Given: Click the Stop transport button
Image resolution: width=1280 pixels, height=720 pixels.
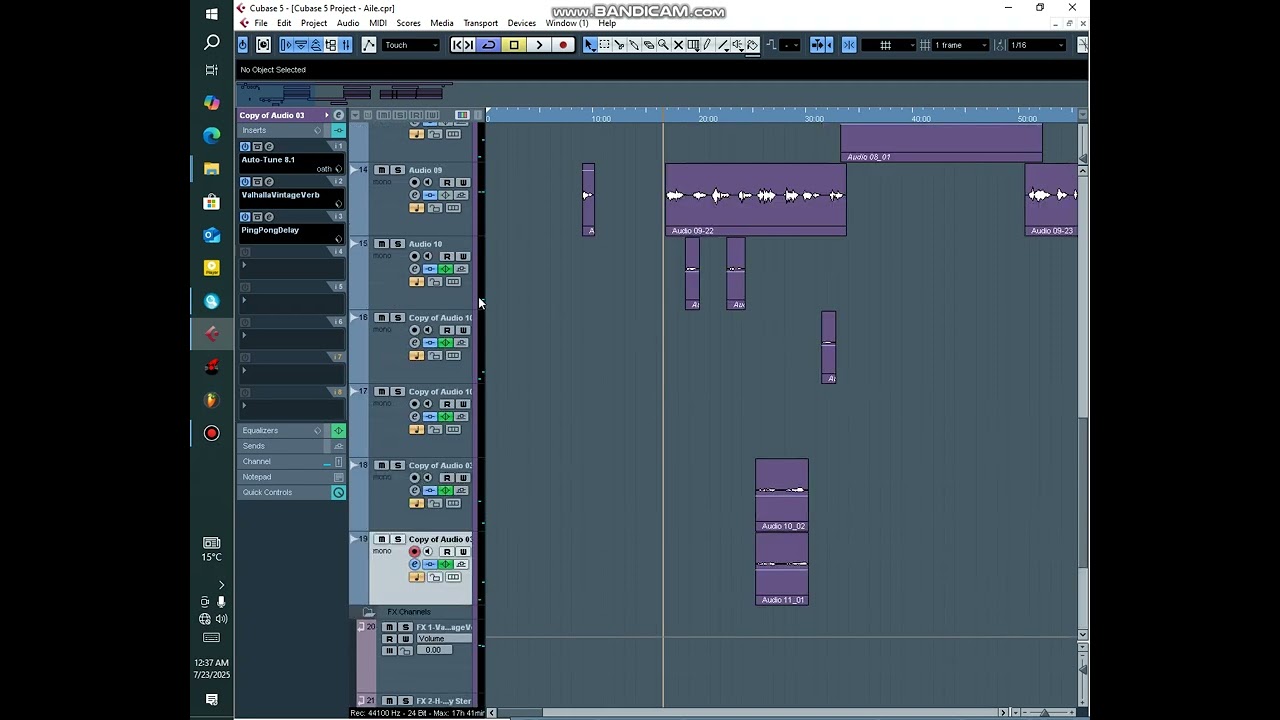Looking at the screenshot, I should point(514,45).
